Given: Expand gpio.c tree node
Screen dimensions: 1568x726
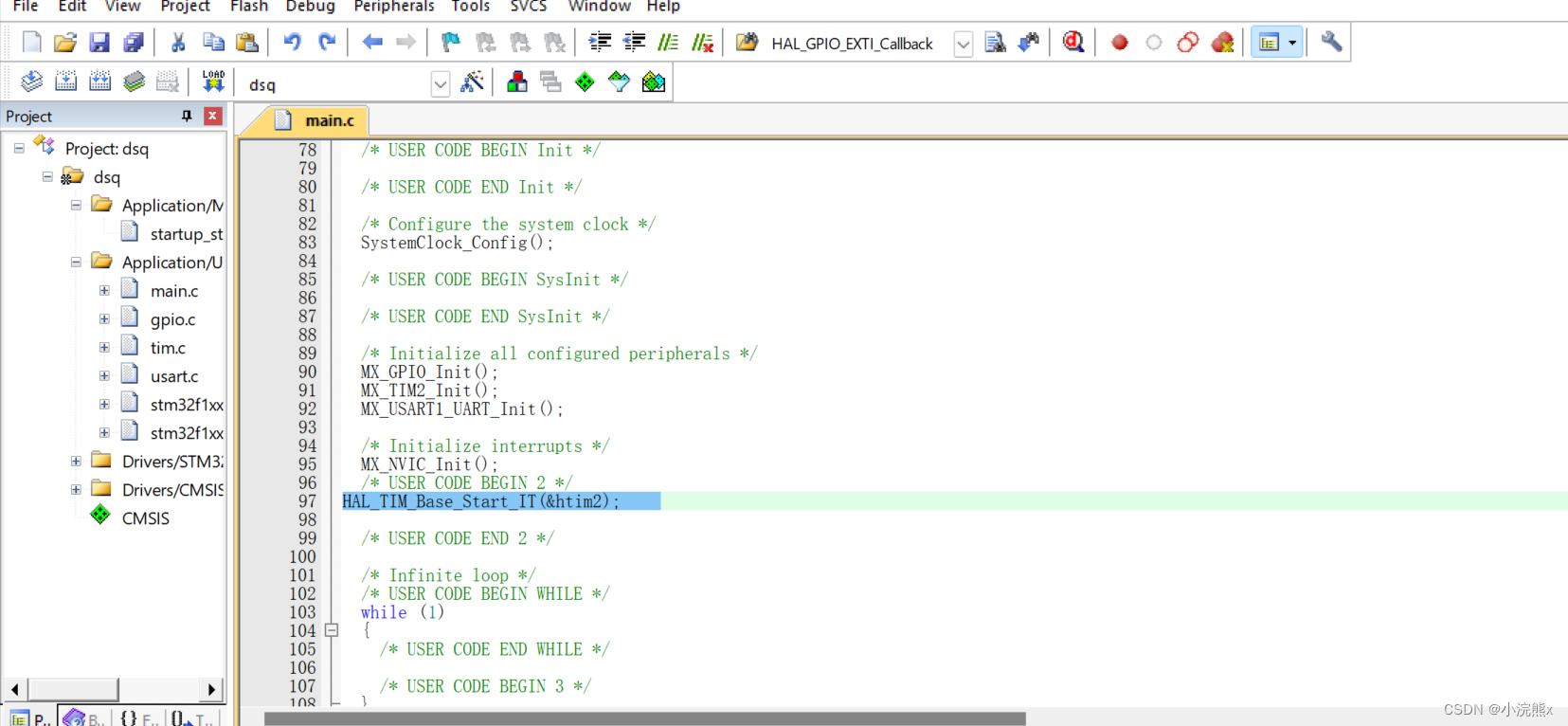Looking at the screenshot, I should (104, 319).
